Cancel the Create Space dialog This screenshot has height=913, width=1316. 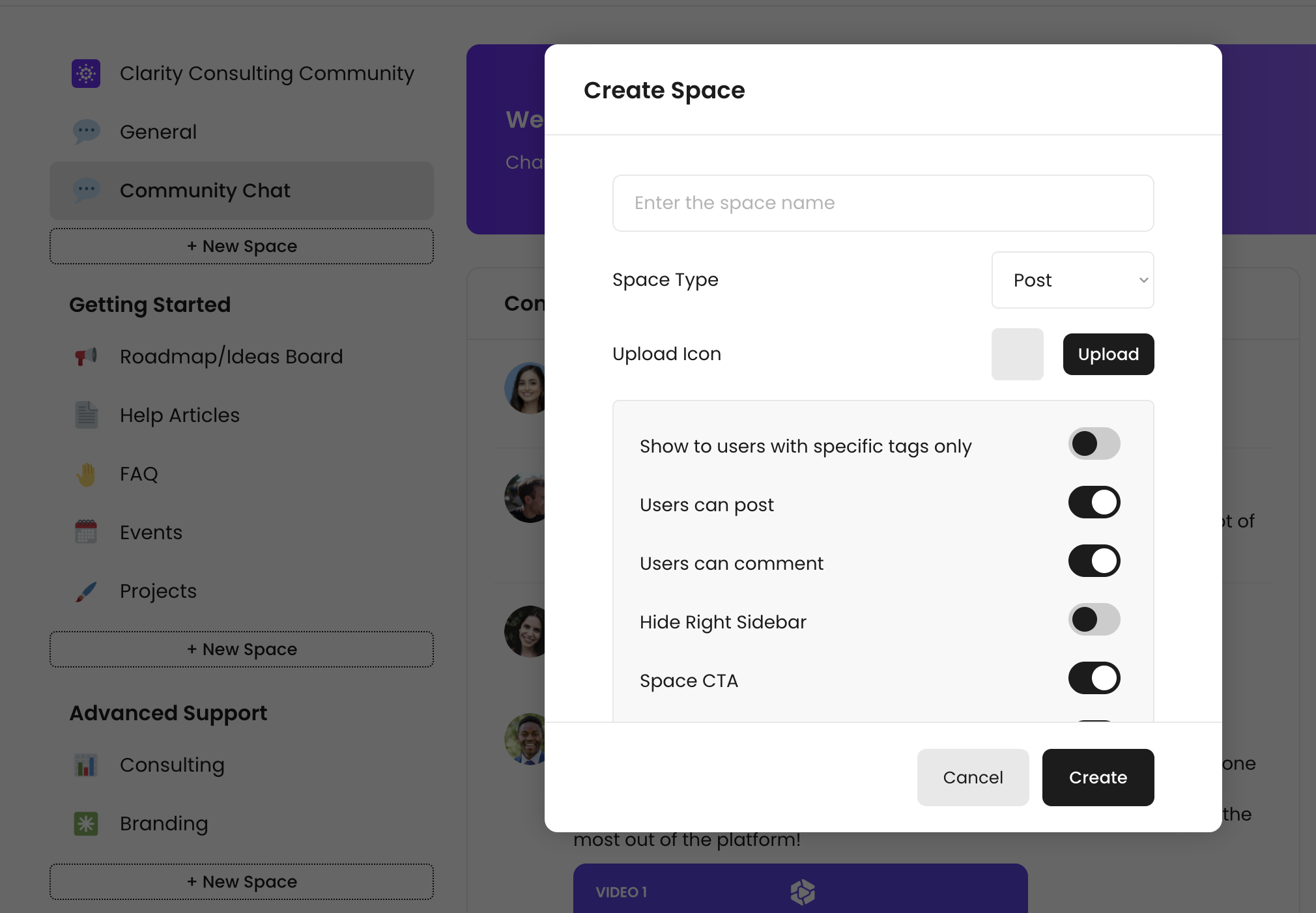[x=973, y=778]
